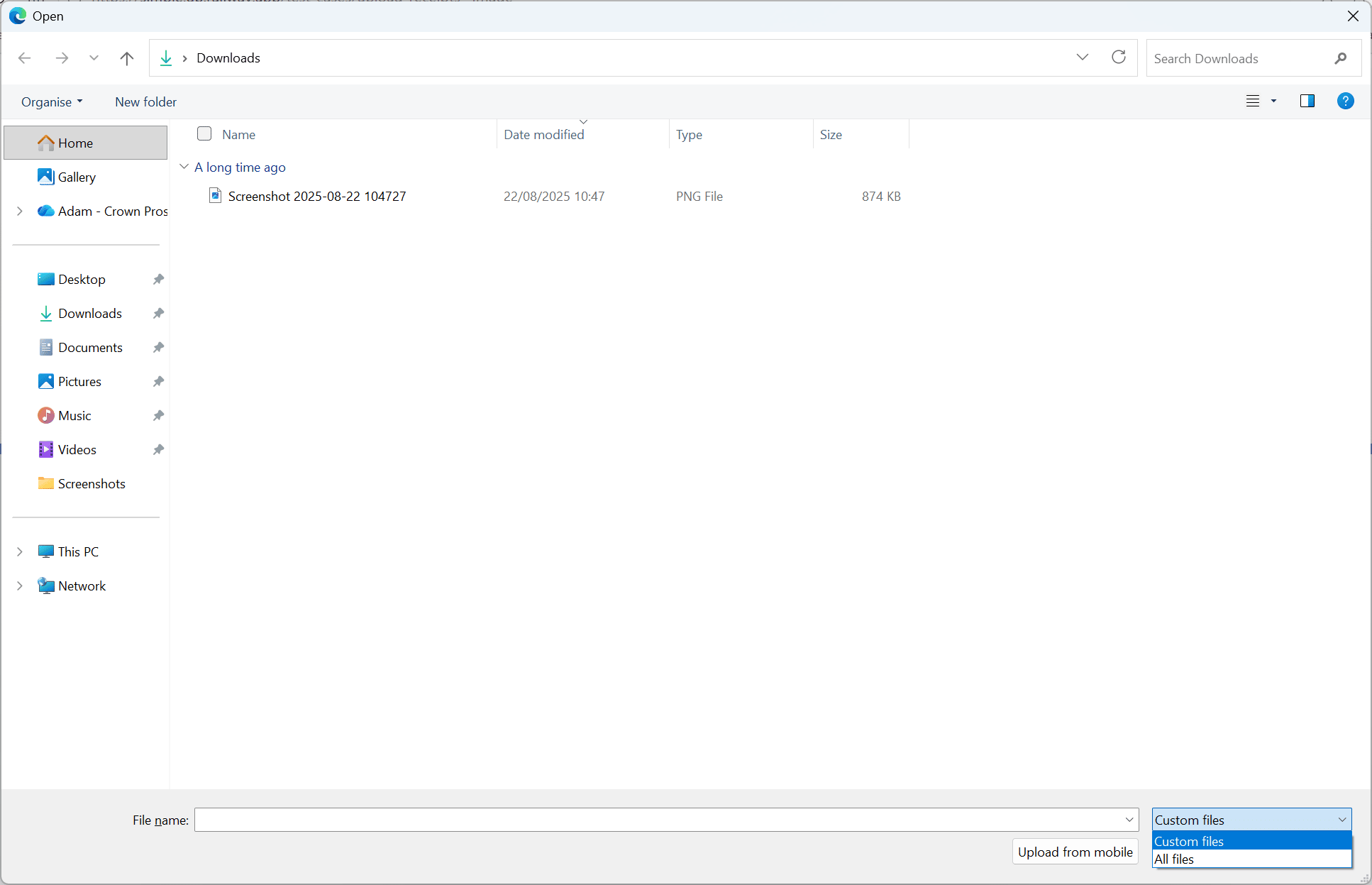Viewport: 1372px width, 885px height.
Task: Open recent locations chevron beside forward arrow
Action: [x=94, y=58]
